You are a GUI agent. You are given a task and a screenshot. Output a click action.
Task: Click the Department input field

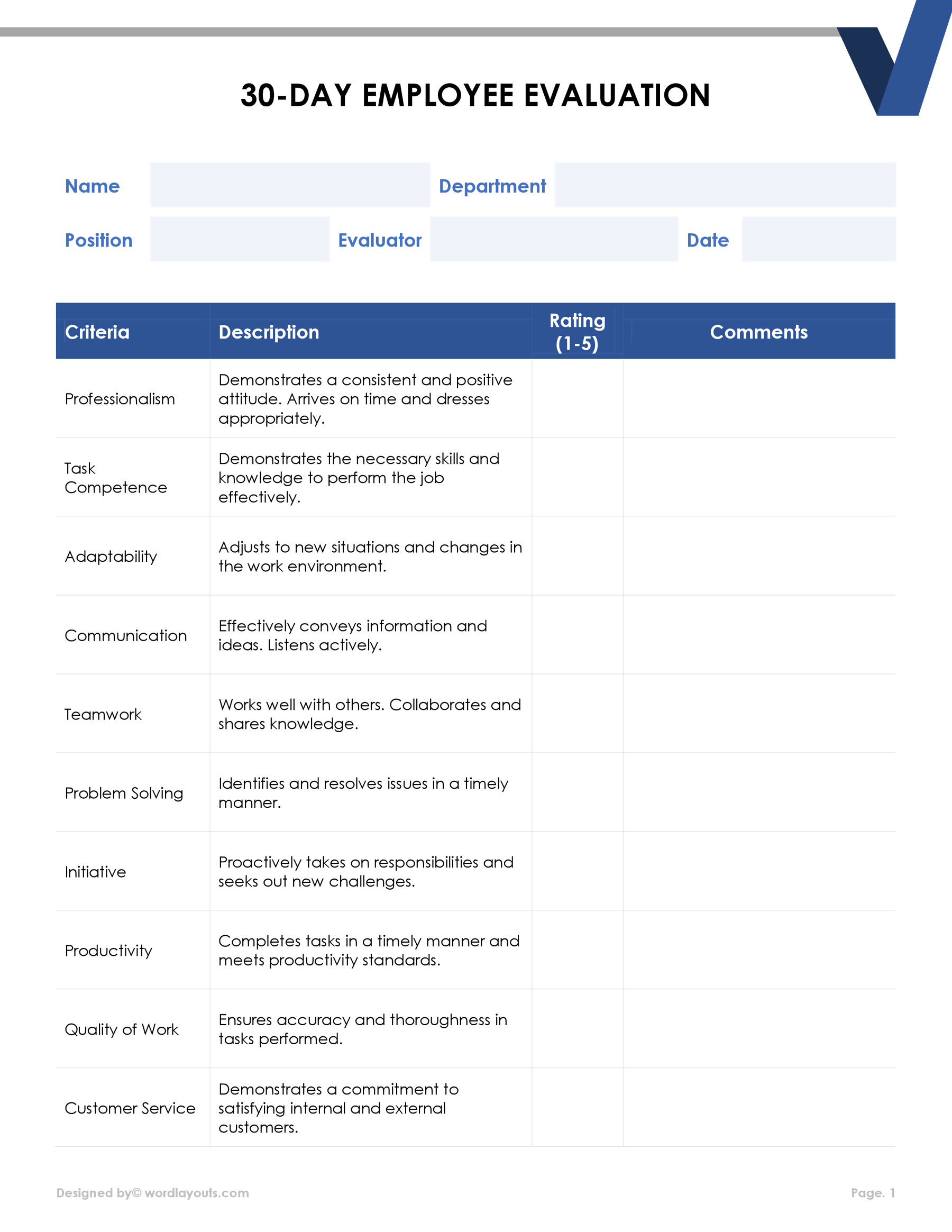click(x=725, y=185)
